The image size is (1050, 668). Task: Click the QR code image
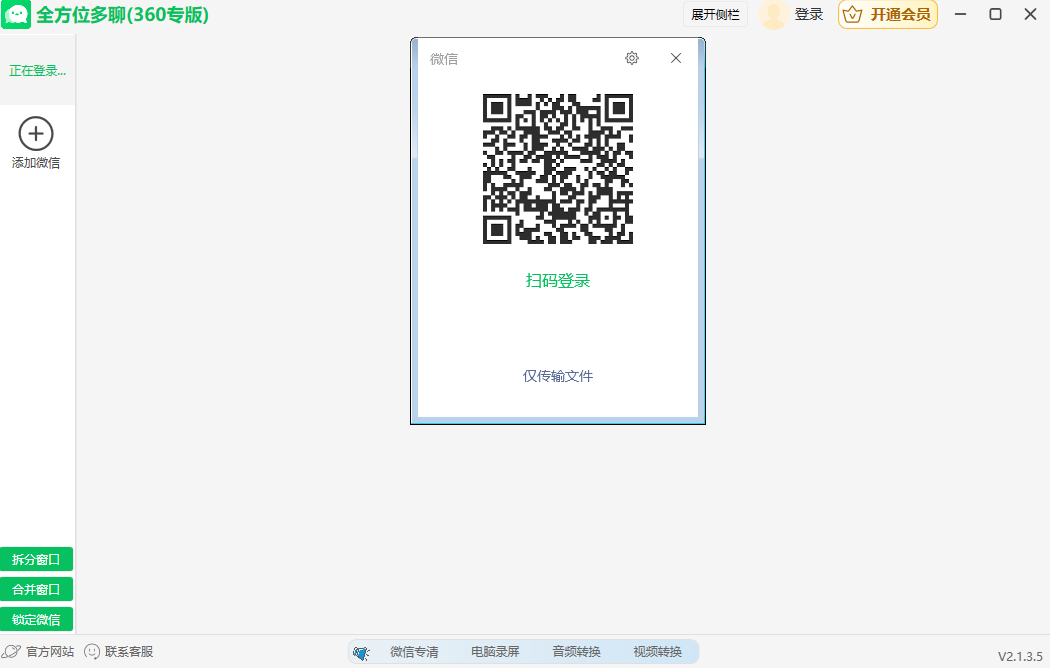pyautogui.click(x=558, y=169)
